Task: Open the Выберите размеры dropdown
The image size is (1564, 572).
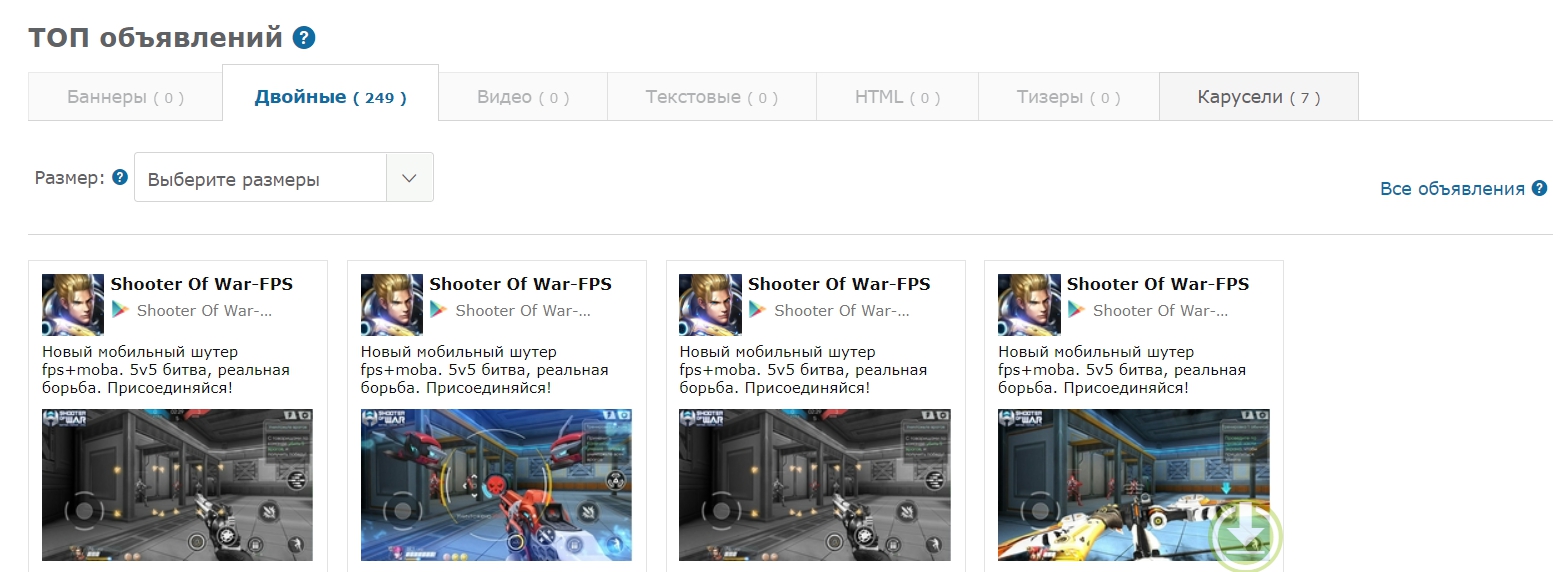Action: coord(284,177)
